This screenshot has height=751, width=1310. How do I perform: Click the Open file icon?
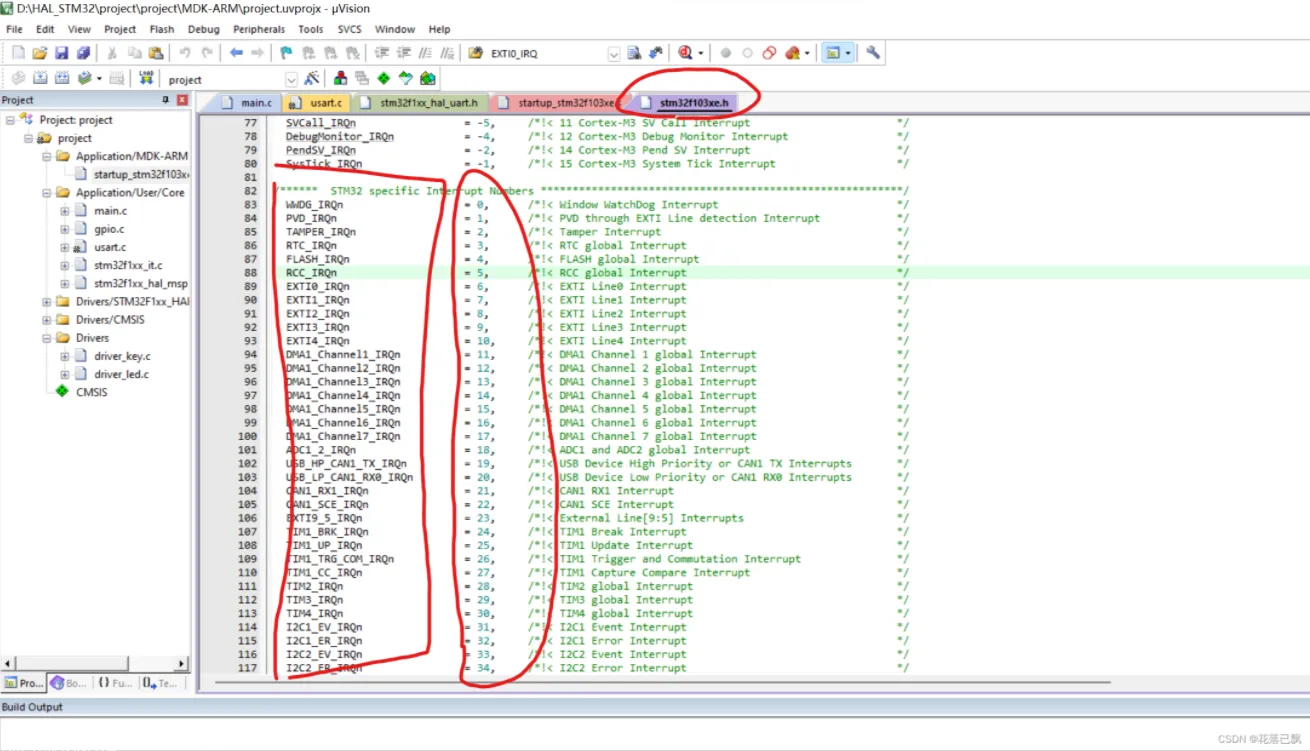point(40,52)
